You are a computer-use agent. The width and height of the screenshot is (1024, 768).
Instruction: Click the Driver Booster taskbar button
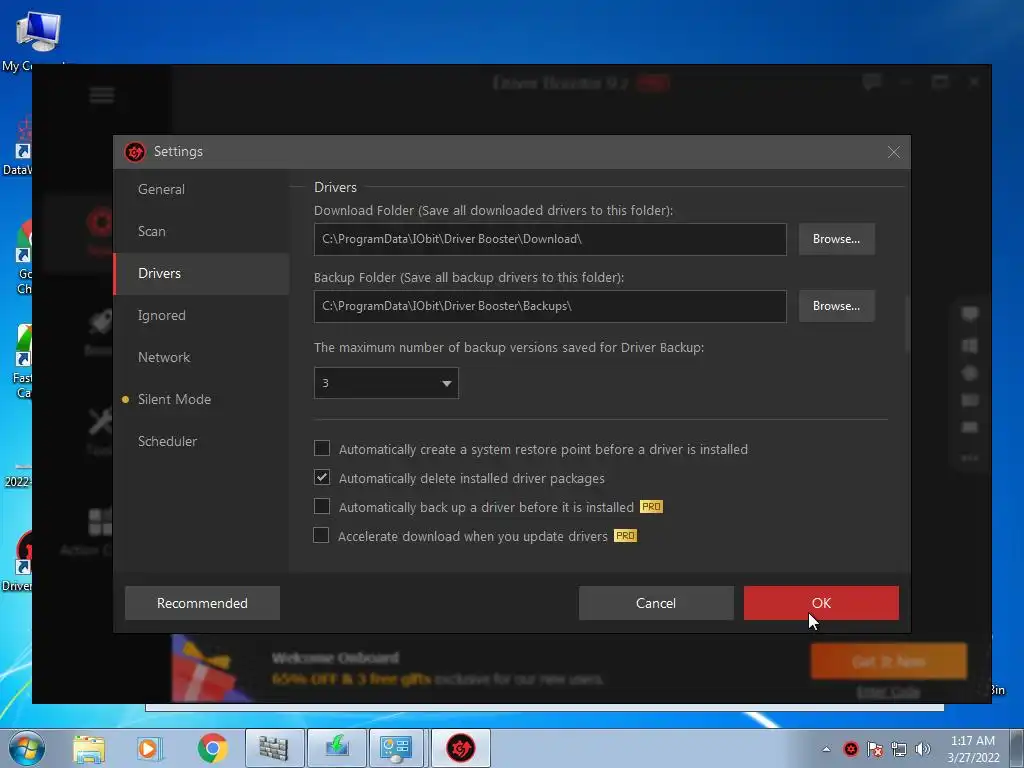[x=460, y=748]
